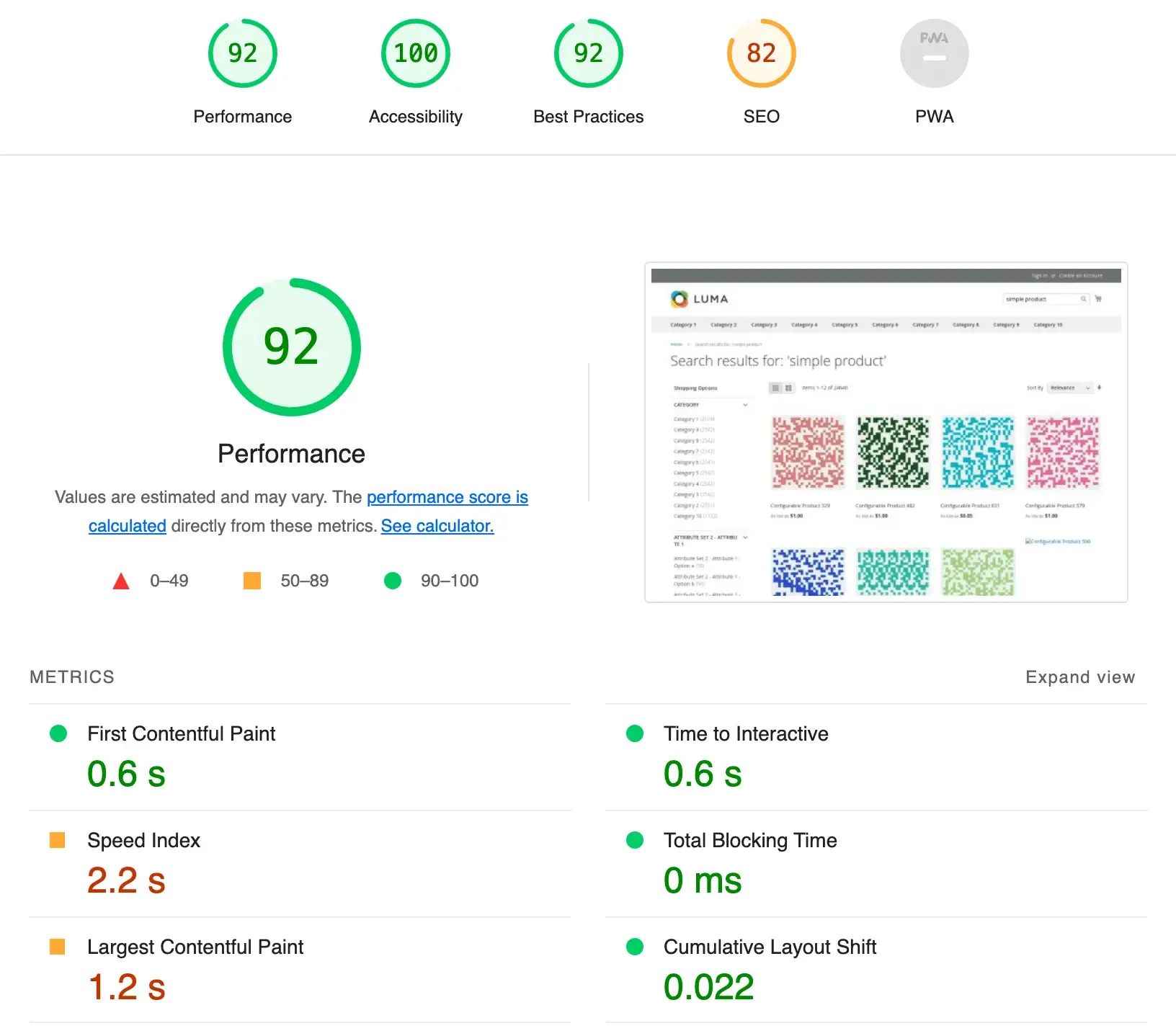This screenshot has height=1036, width=1176.
Task: Click the Accessibility 100 score gauge
Action: coord(415,53)
